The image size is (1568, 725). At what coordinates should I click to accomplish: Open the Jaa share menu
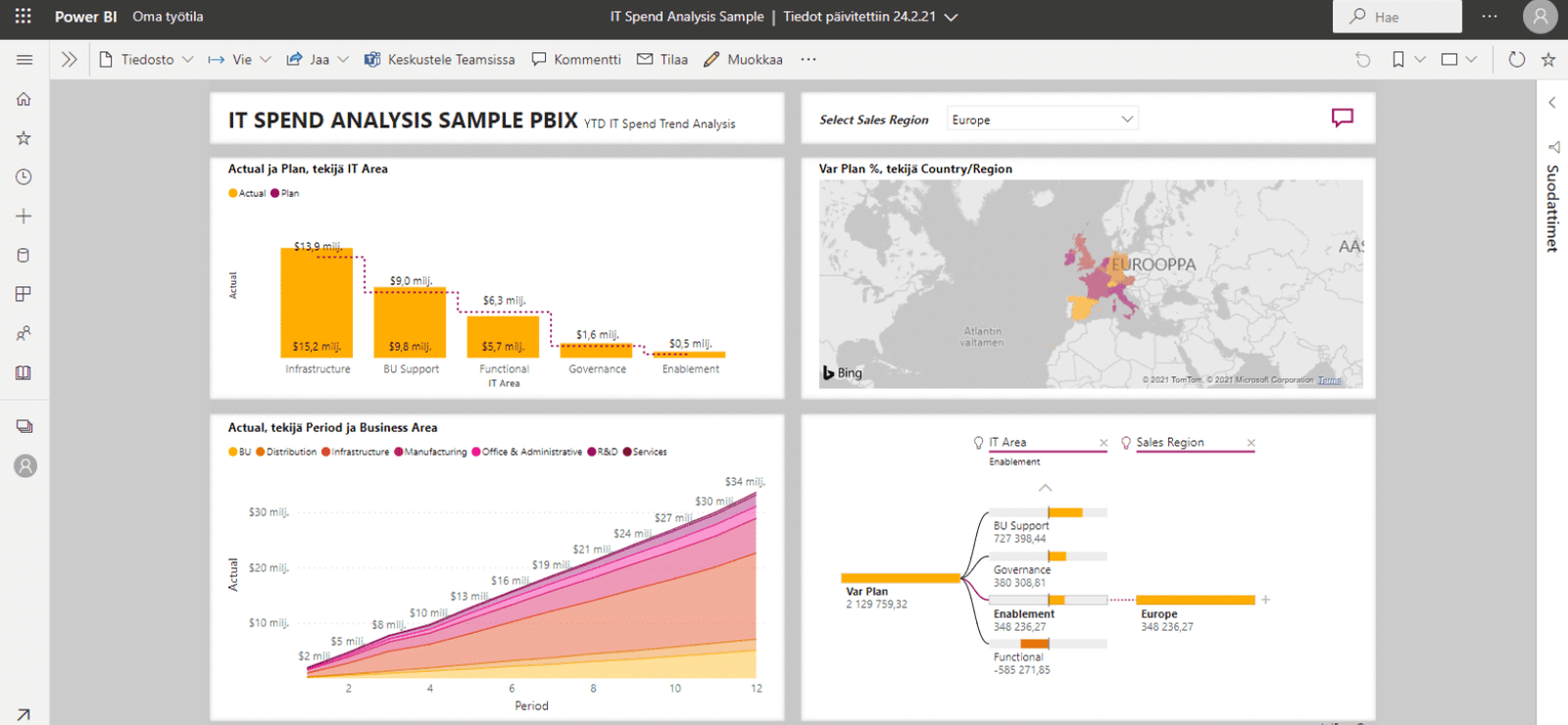pos(318,60)
